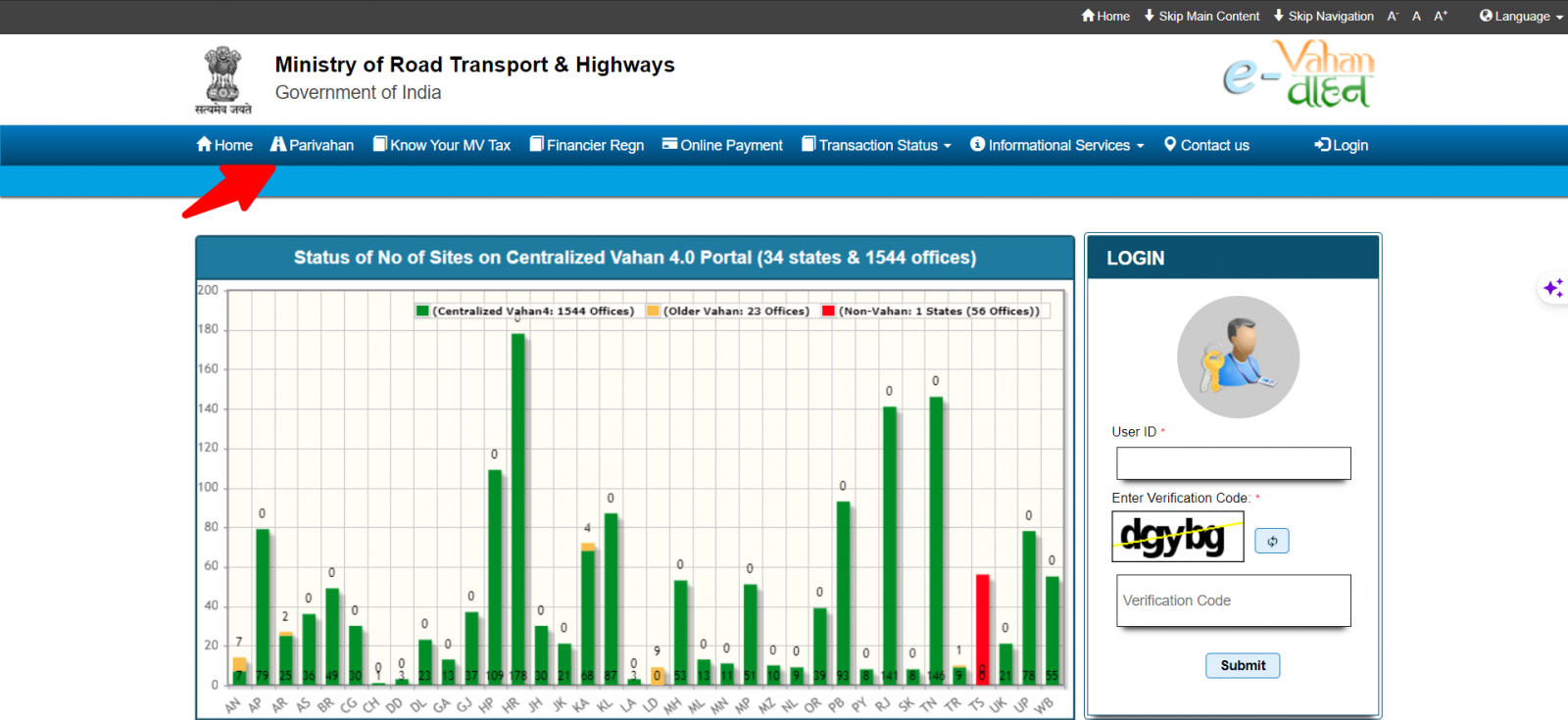Expand Transaction Status dropdown menu
Image resolution: width=1568 pixels, height=720 pixels.
pyautogui.click(x=876, y=145)
